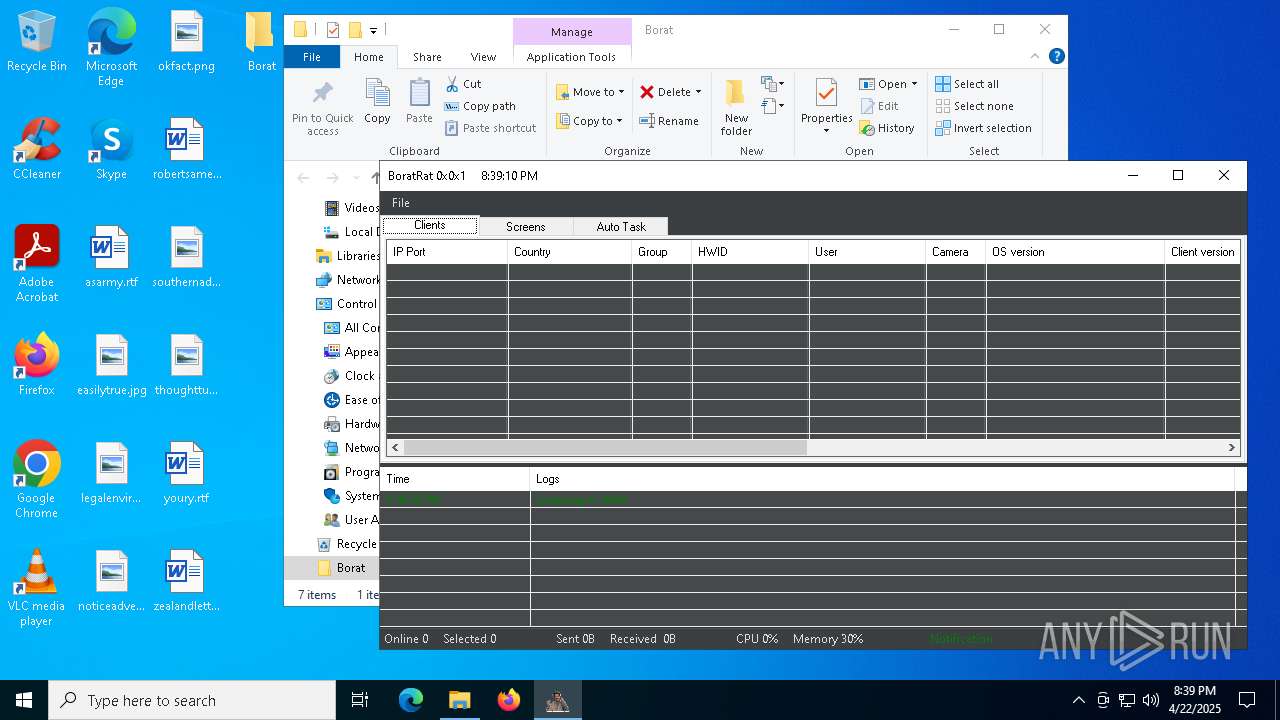The image size is (1280, 720).
Task: Select Libraries in Explorer navigation pane
Action: tap(347, 256)
